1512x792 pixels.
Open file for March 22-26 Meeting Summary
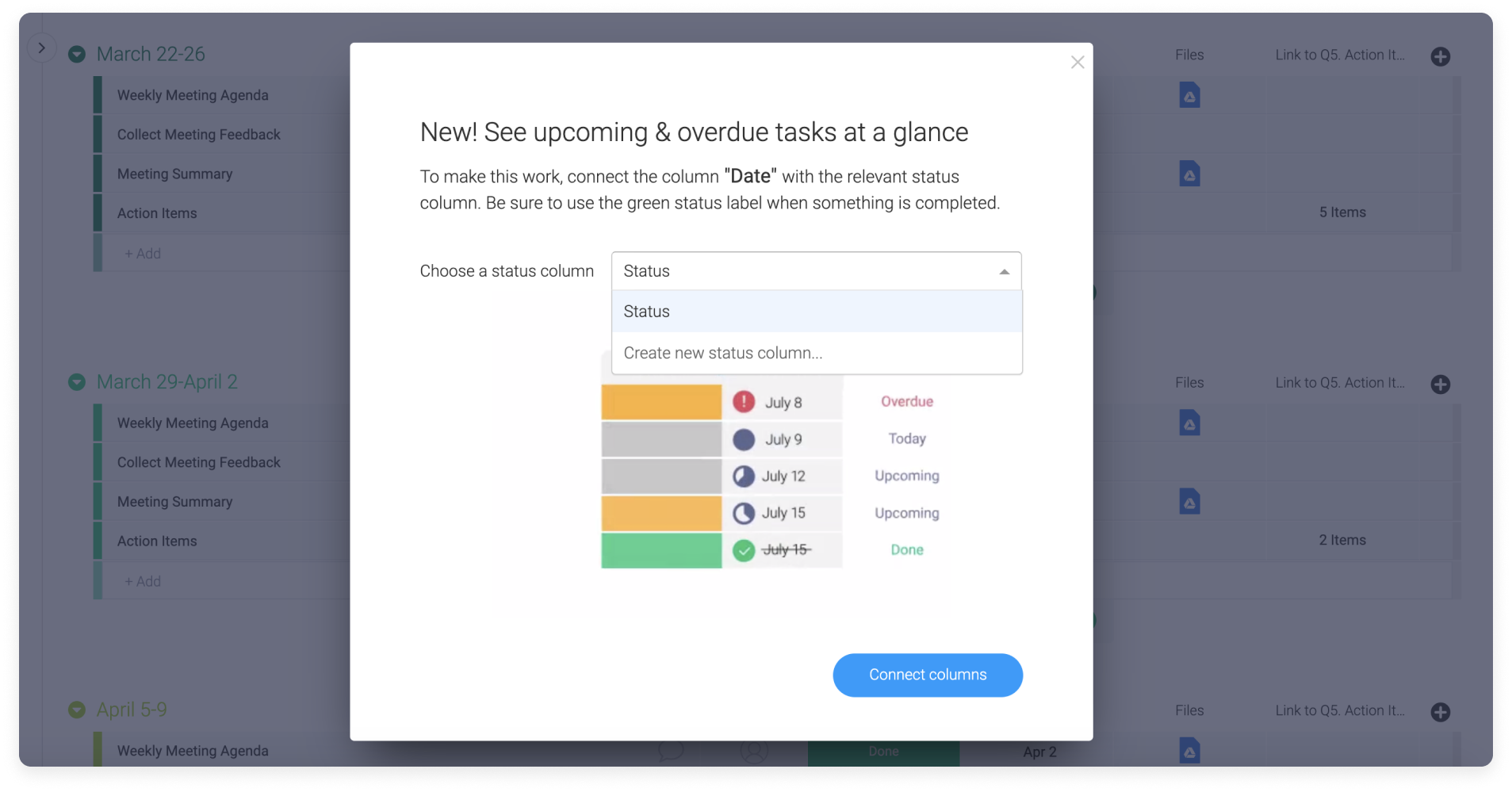point(1189,174)
